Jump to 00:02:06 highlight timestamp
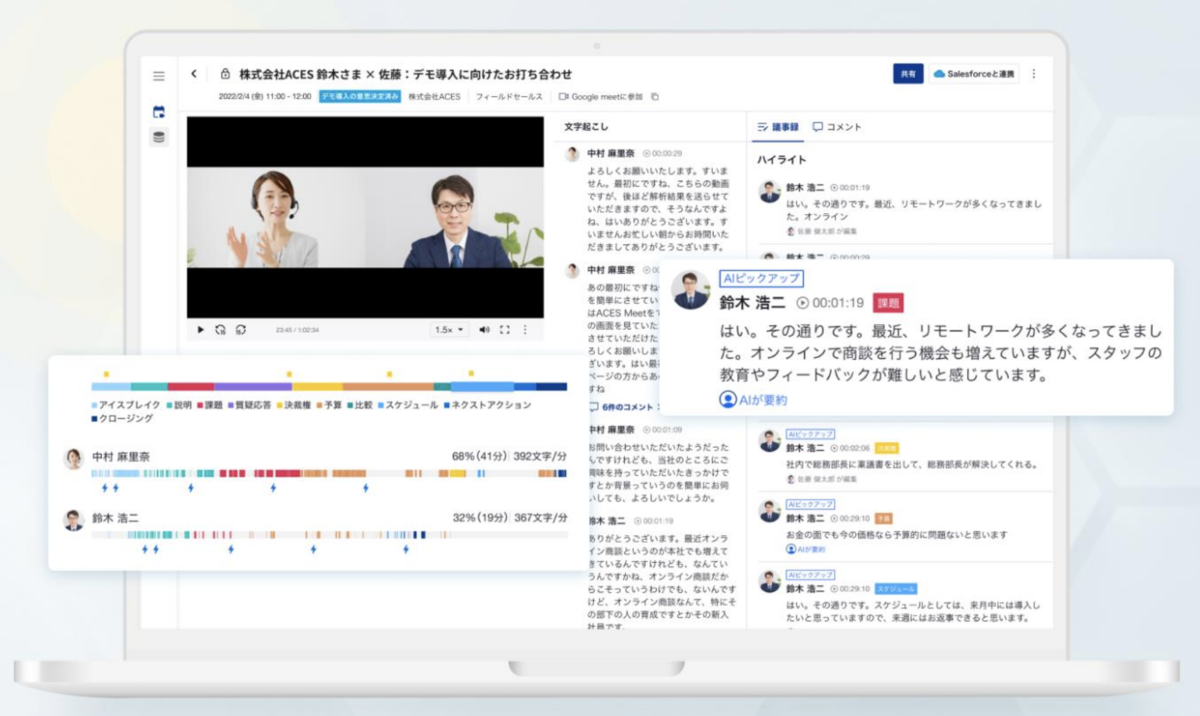Screen dimensions: 1200x716 coord(850,448)
